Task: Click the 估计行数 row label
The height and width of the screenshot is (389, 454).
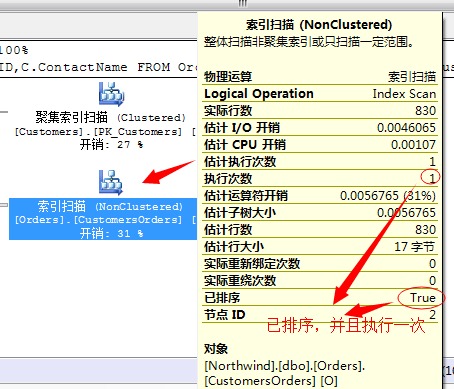Action: pyautogui.click(x=228, y=230)
